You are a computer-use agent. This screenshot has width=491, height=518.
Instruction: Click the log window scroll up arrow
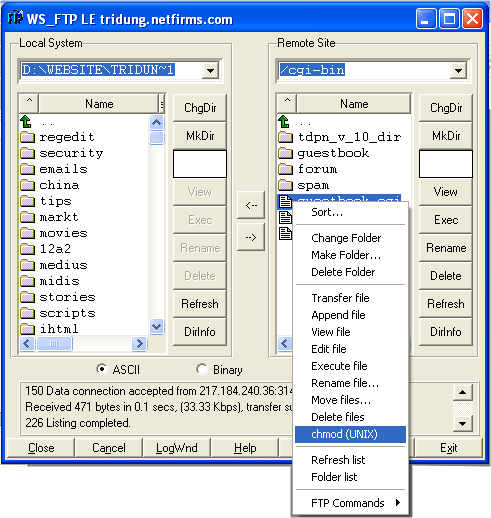point(463,392)
